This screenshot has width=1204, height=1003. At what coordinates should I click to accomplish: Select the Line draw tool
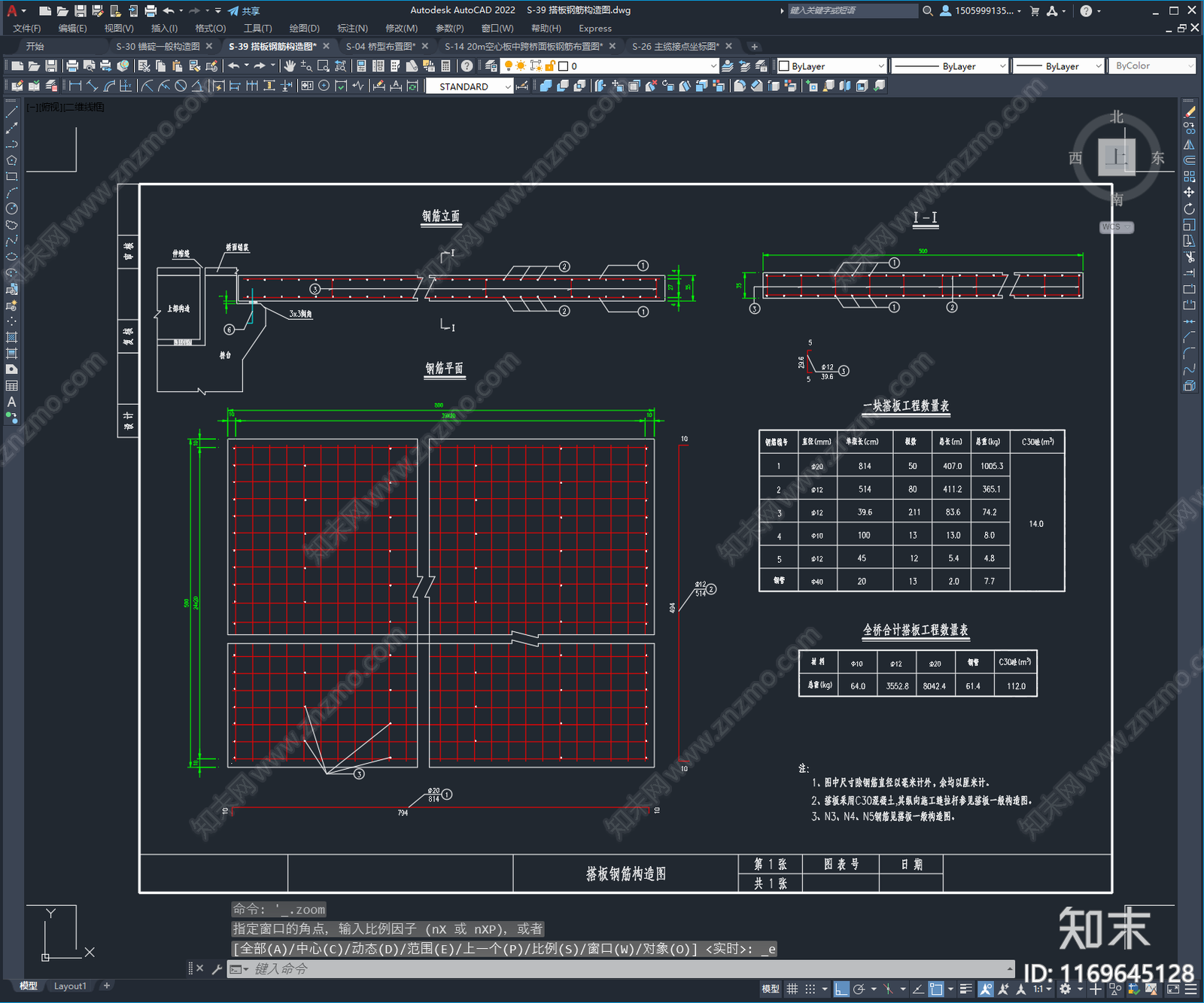(x=11, y=111)
